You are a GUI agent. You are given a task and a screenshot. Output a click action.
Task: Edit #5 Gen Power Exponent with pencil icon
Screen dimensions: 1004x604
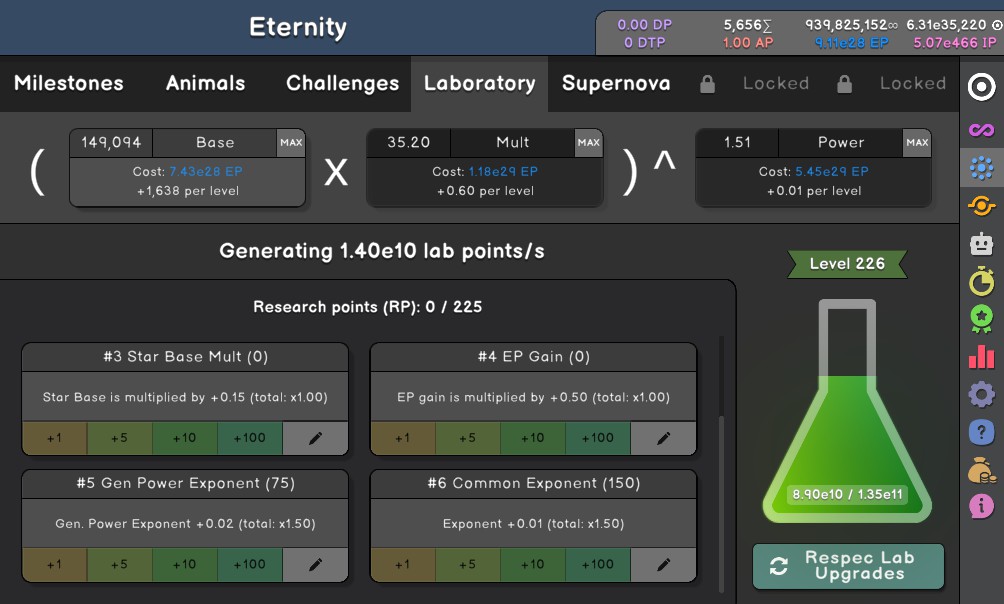point(316,564)
